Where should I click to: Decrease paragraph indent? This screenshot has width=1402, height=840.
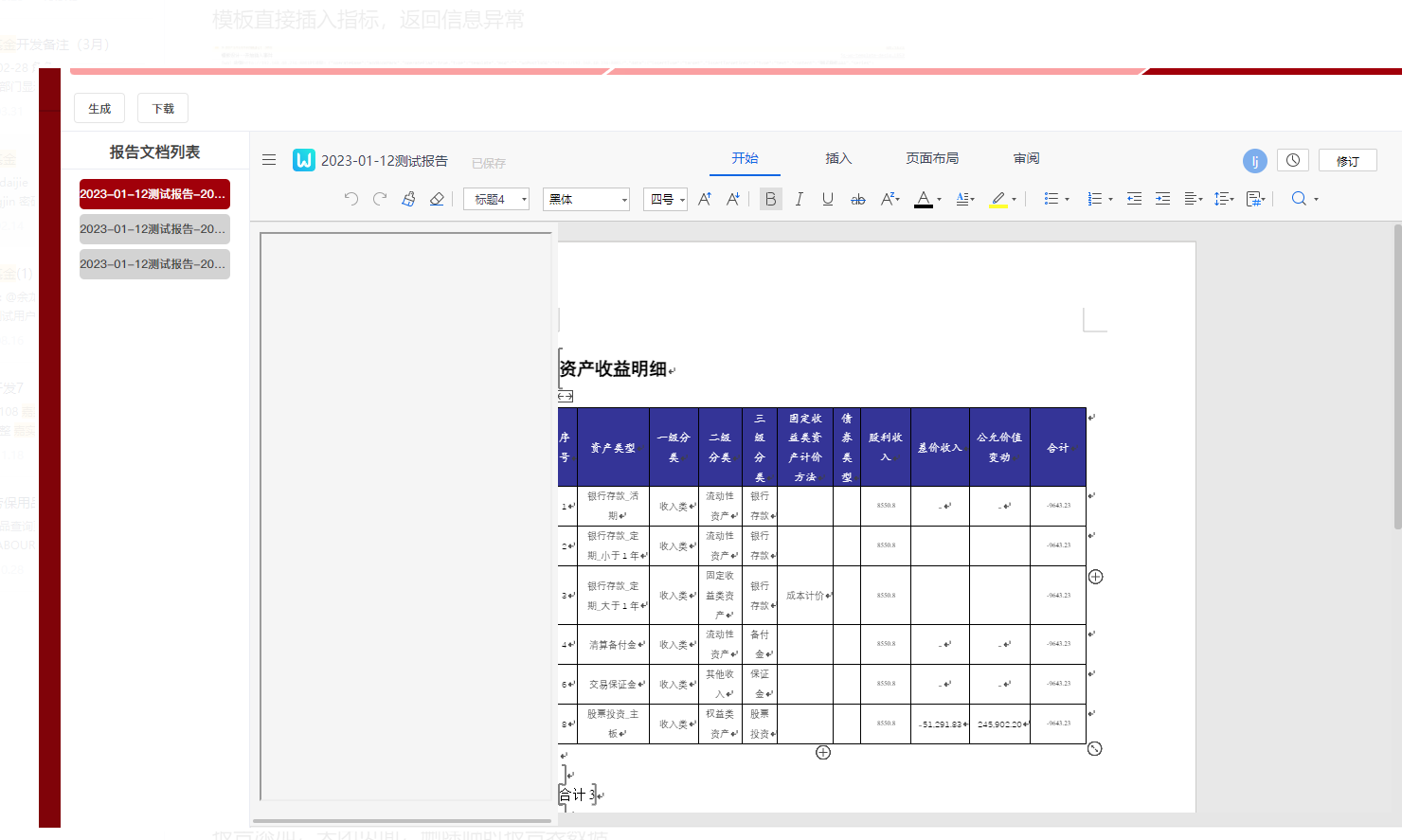point(1134,199)
